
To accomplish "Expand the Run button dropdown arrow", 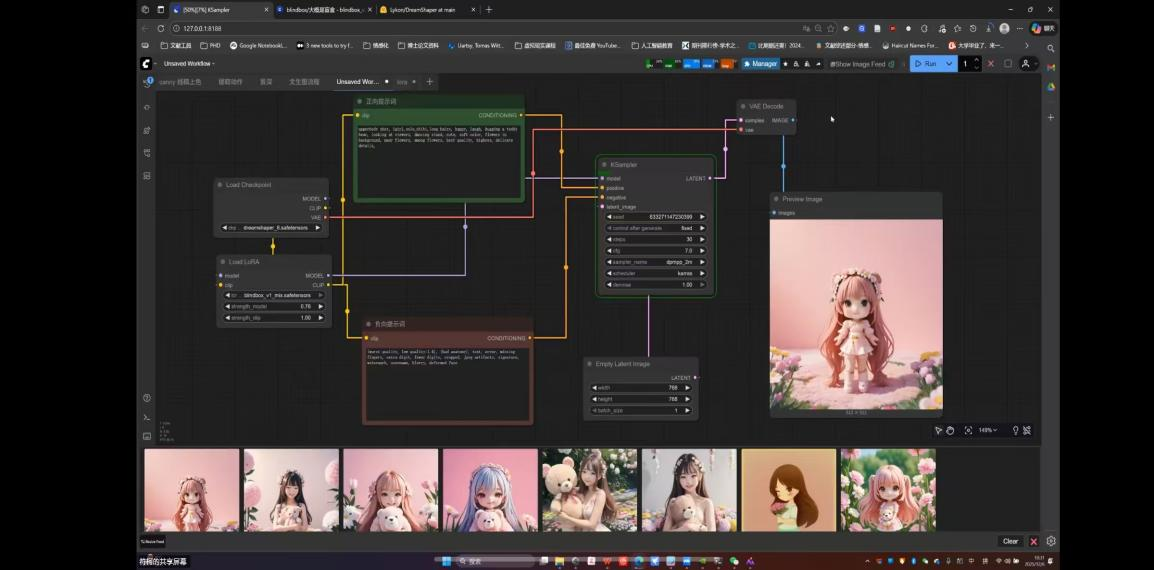I will point(949,63).
